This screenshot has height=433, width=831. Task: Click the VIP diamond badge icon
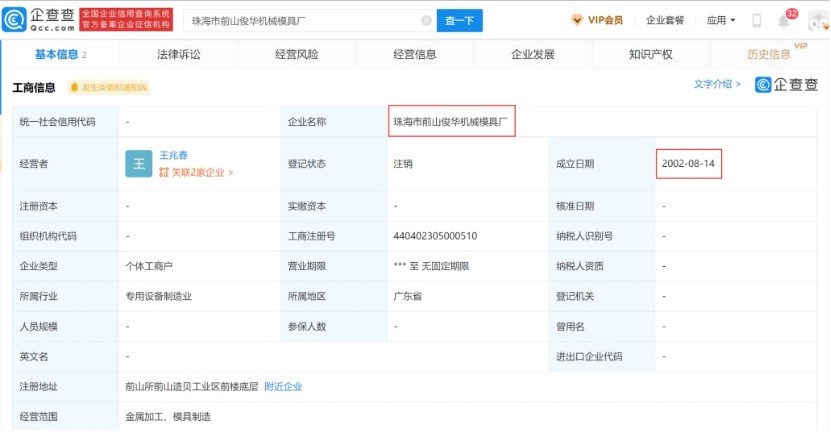pyautogui.click(x=577, y=20)
